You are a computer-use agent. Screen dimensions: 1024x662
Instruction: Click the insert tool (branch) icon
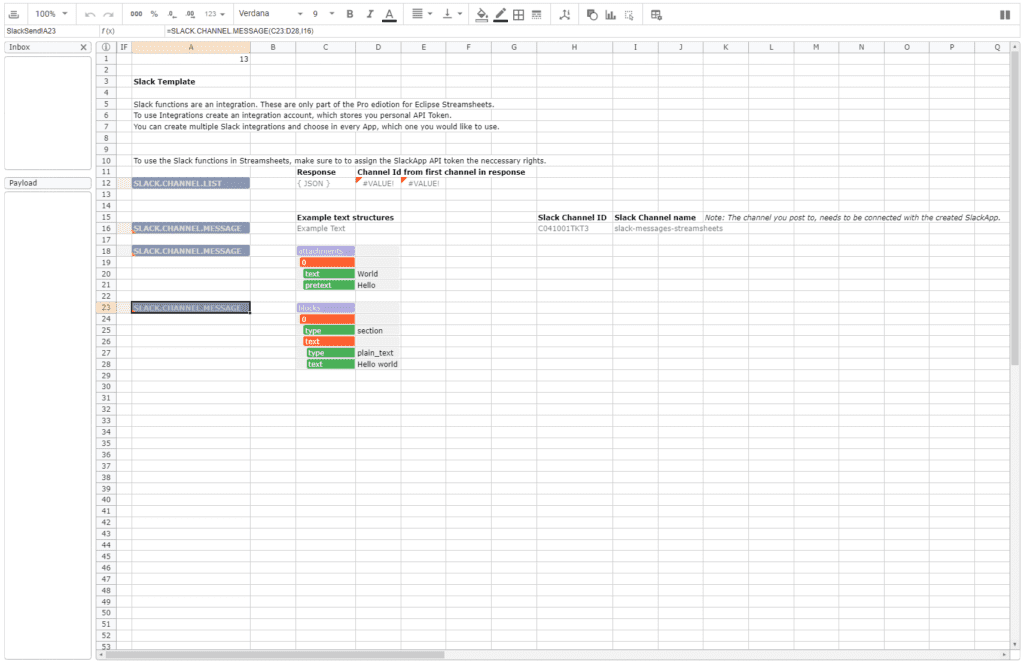tap(565, 14)
